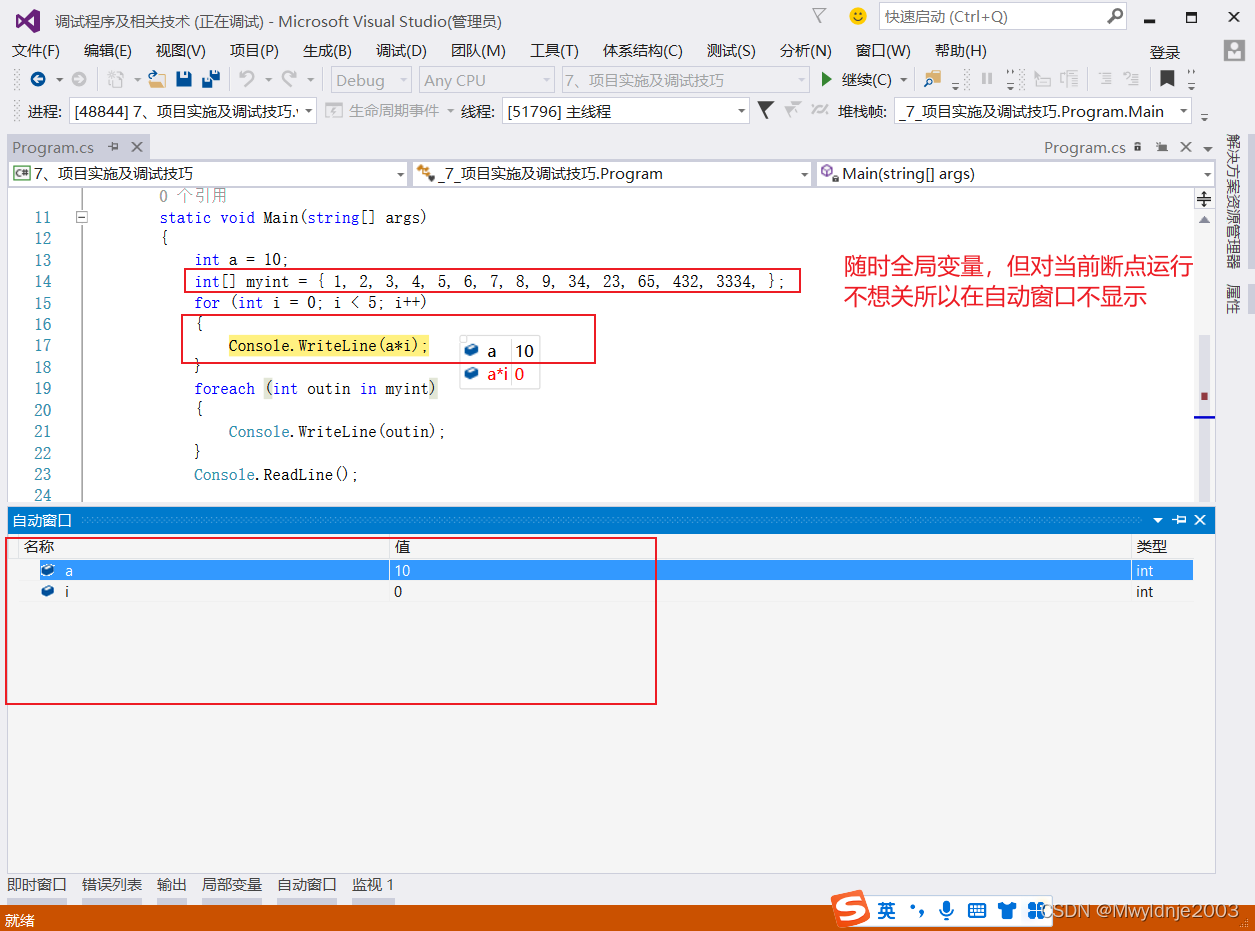Open the 解决方案资源管理器 side tab
Screen dimensions: 1255x931
pos(1234,201)
